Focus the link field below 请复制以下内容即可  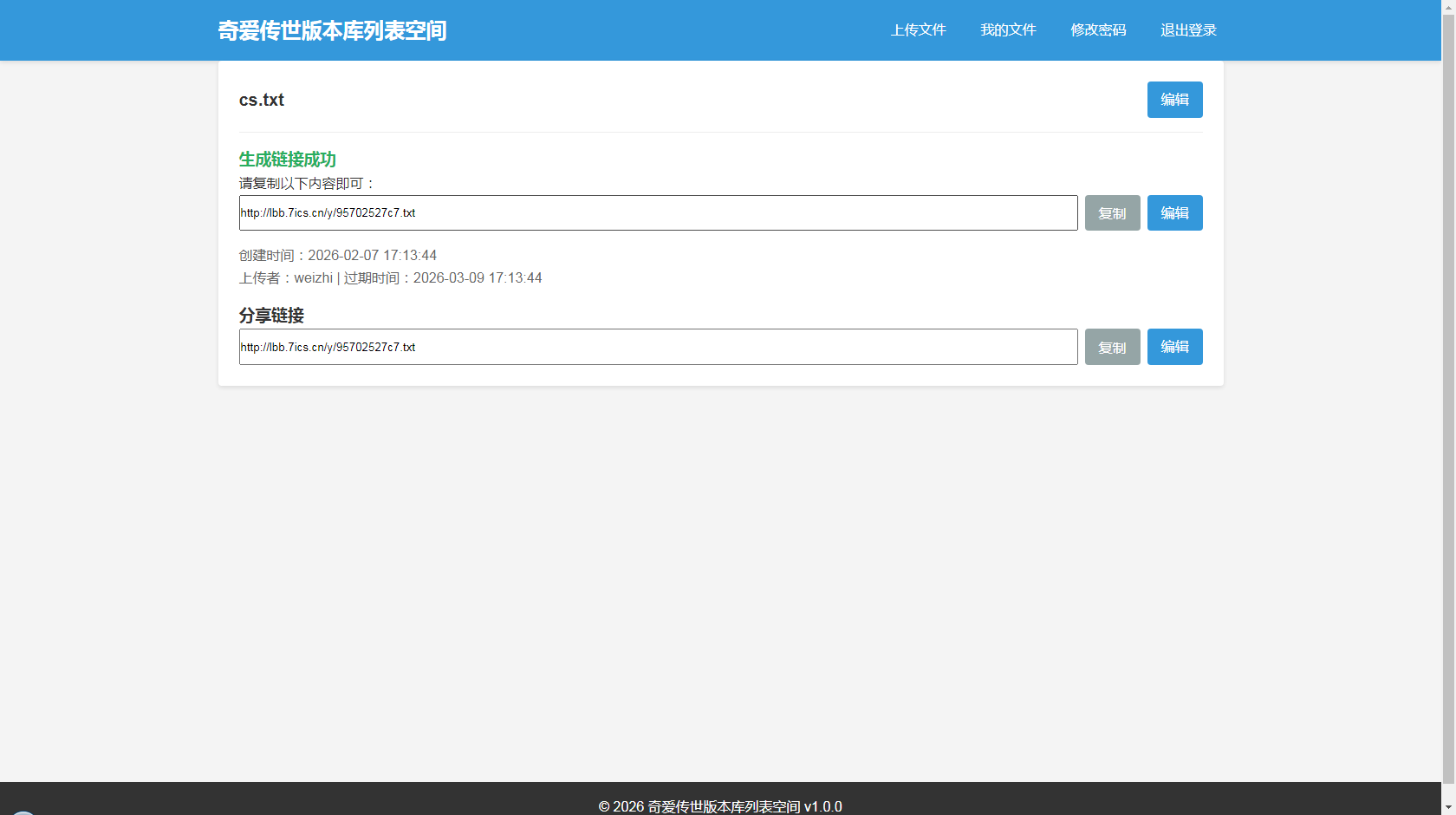pyautogui.click(x=658, y=213)
